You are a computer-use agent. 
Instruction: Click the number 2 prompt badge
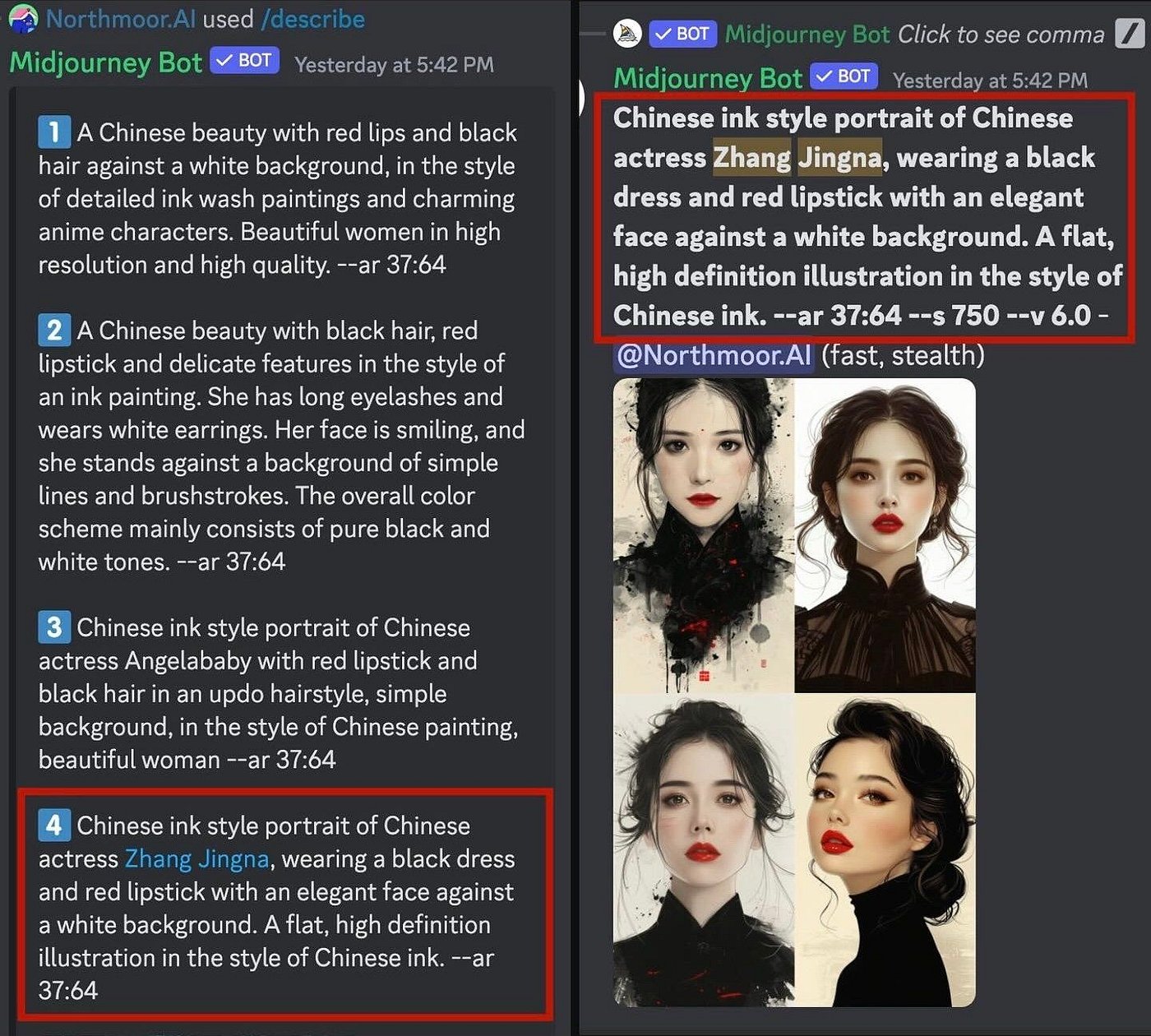[x=53, y=331]
